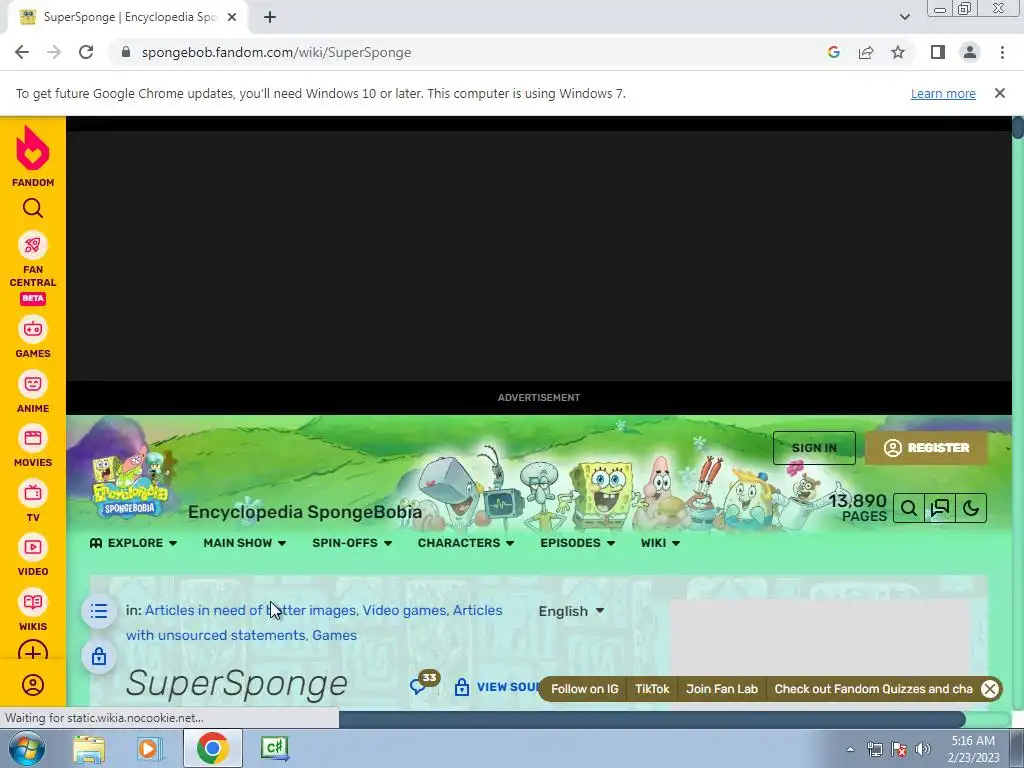The height and width of the screenshot is (768, 1024).
Task: Open Windows Explorer from taskbar
Action: tap(89, 748)
